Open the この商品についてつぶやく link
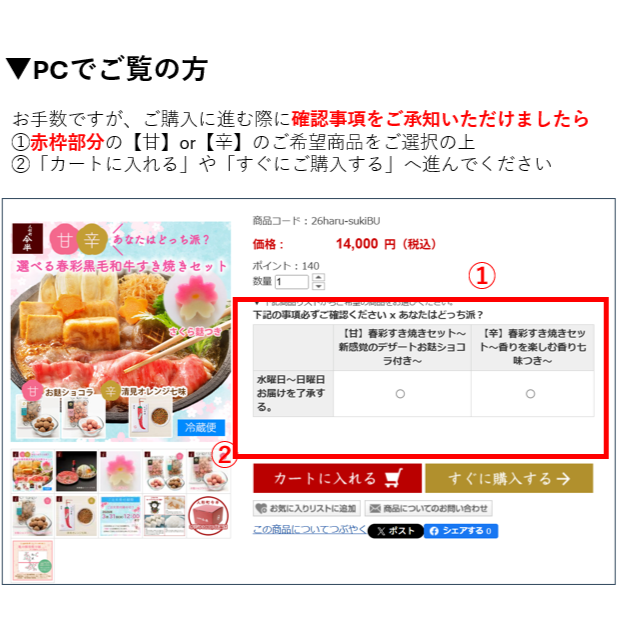Viewport: 624px width, 624px height. 310,529
